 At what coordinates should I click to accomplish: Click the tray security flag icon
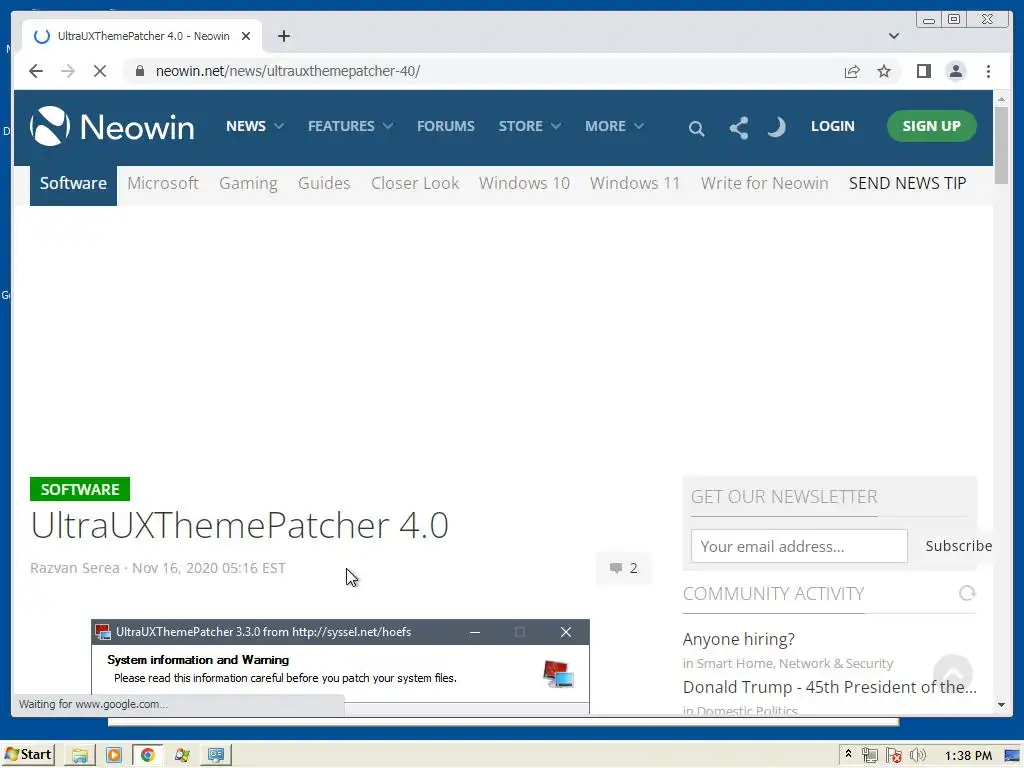pos(893,756)
